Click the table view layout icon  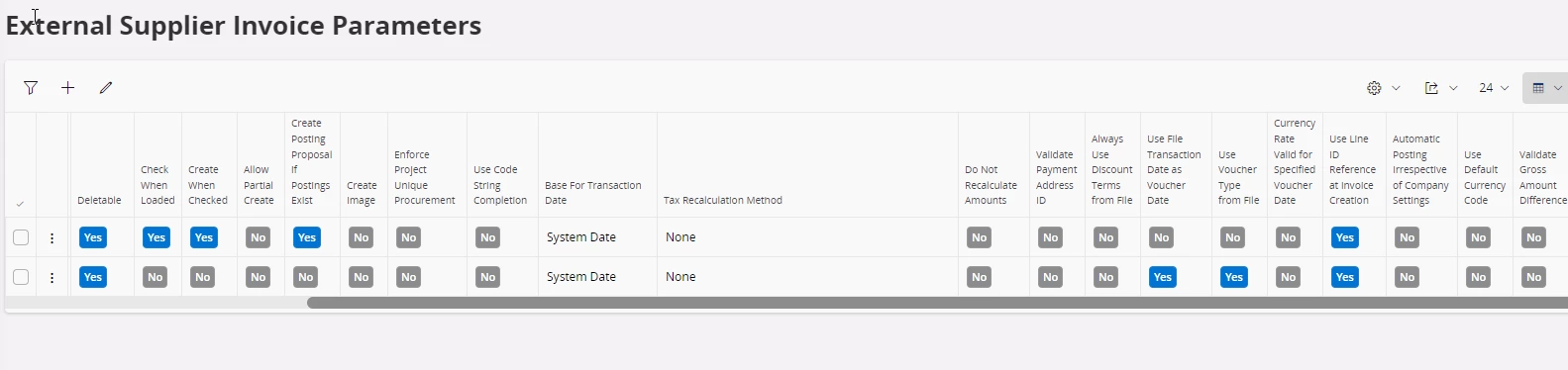pos(1538,88)
